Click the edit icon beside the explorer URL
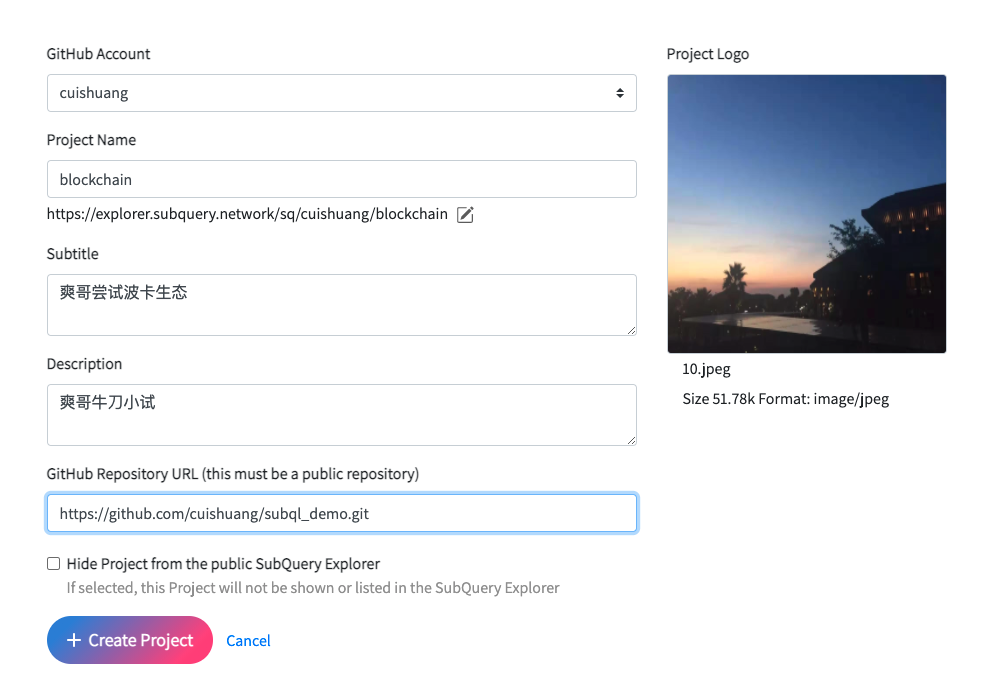 click(465, 214)
